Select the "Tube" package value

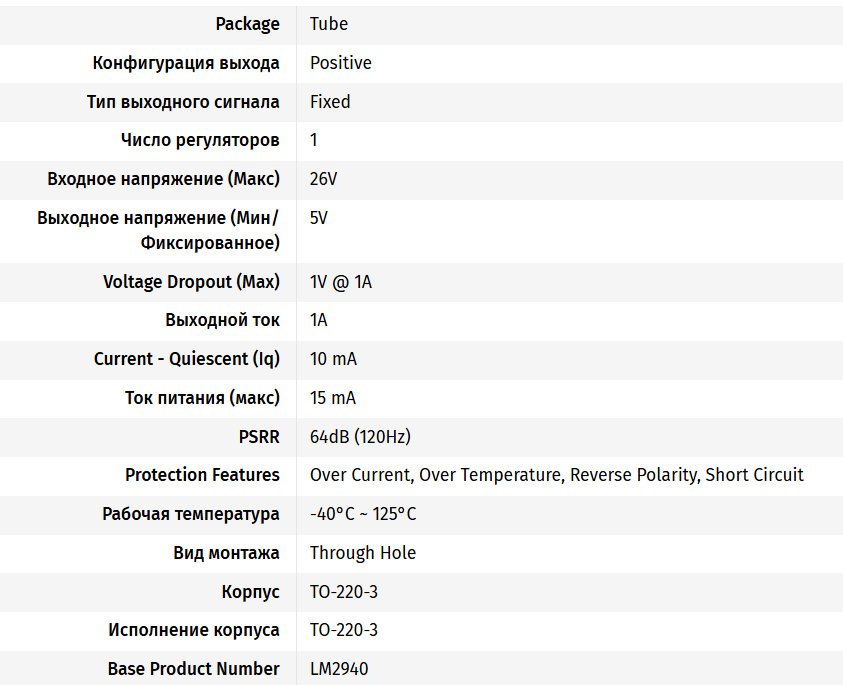pyautogui.click(x=329, y=24)
